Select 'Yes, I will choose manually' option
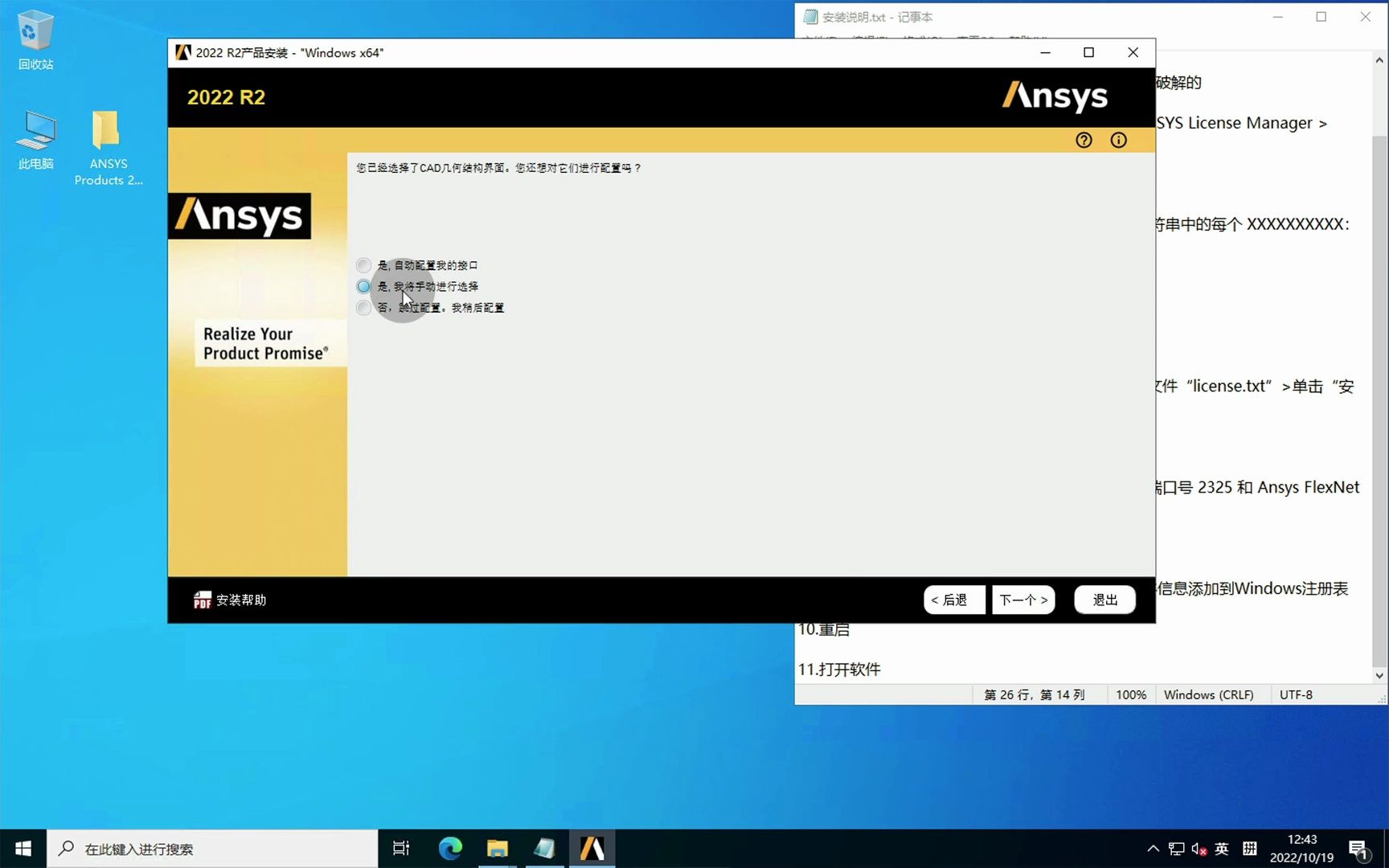This screenshot has width=1389, height=868. tap(417, 286)
